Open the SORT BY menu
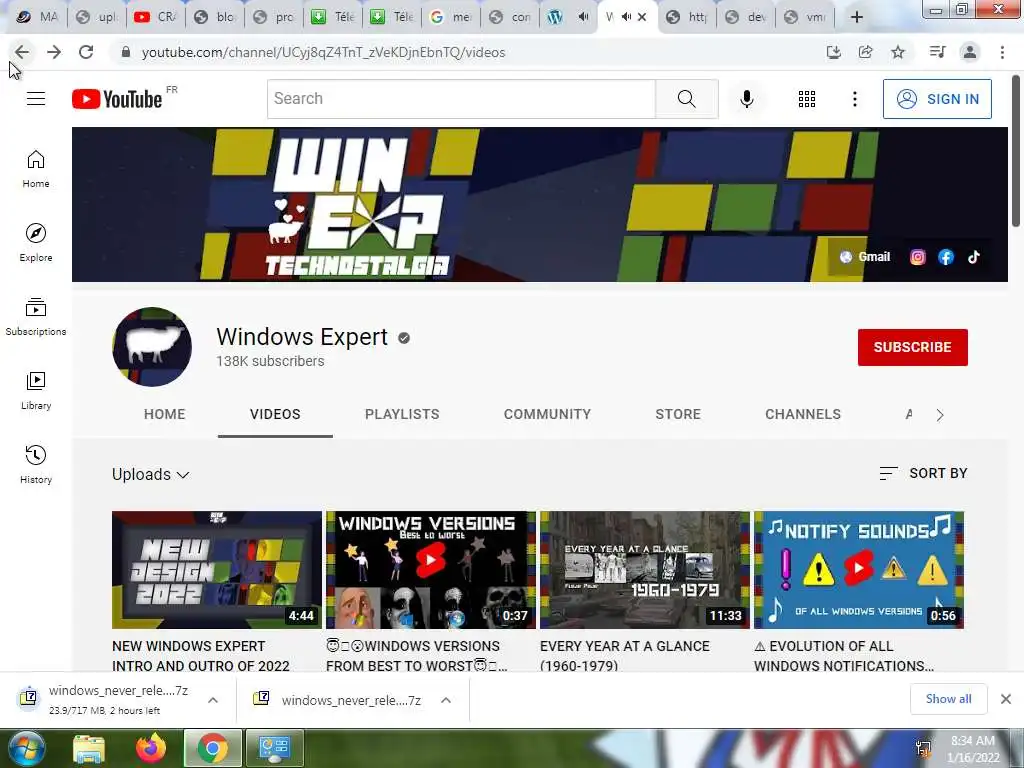This screenshot has width=1024, height=768. click(x=923, y=473)
